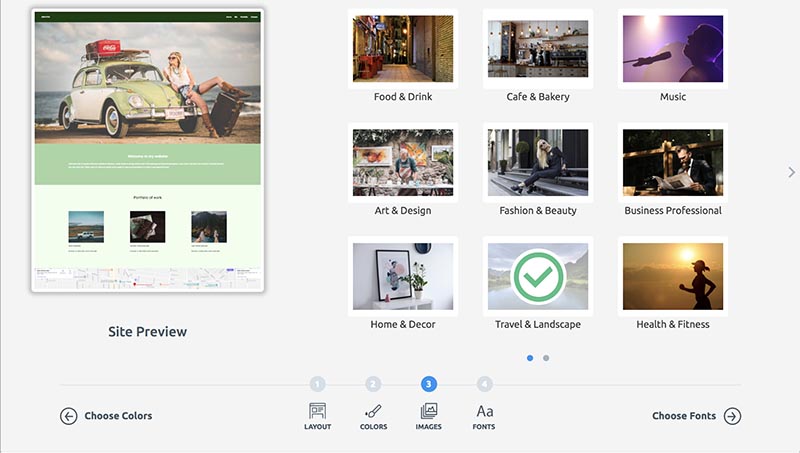800x453 pixels.
Task: Click the left arrow circle icon
Action: pos(68,416)
